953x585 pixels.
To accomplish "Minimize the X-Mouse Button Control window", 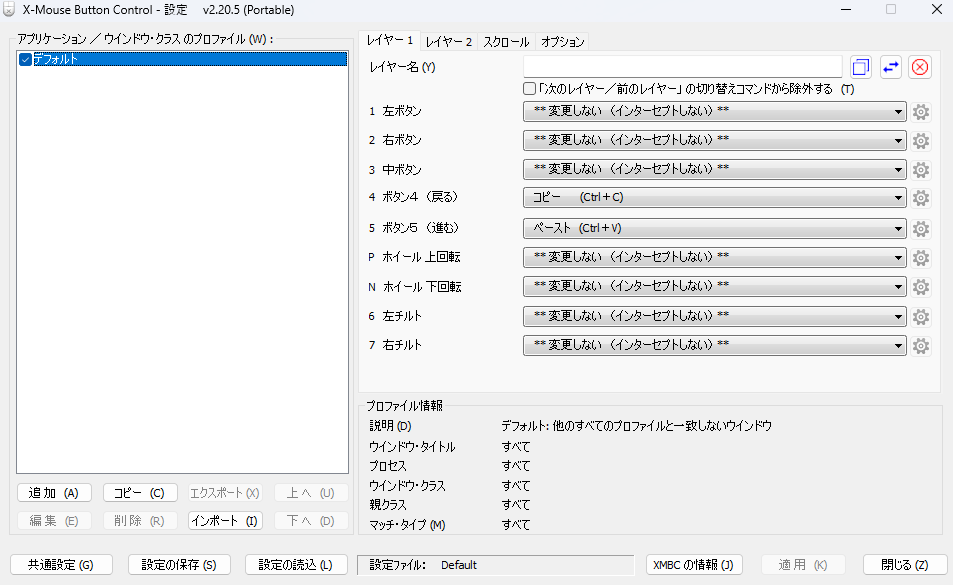I will [845, 10].
